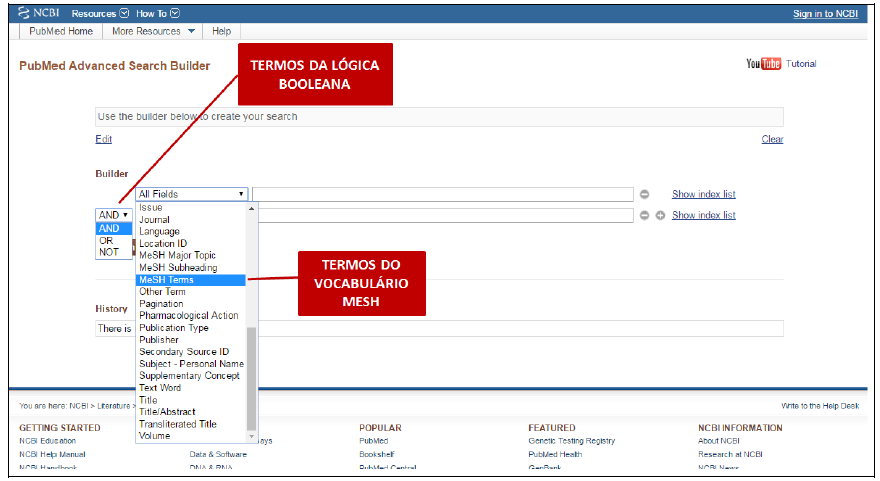The image size is (880, 481).
Task: Open Research at NCBI footer link
Action: tap(730, 455)
